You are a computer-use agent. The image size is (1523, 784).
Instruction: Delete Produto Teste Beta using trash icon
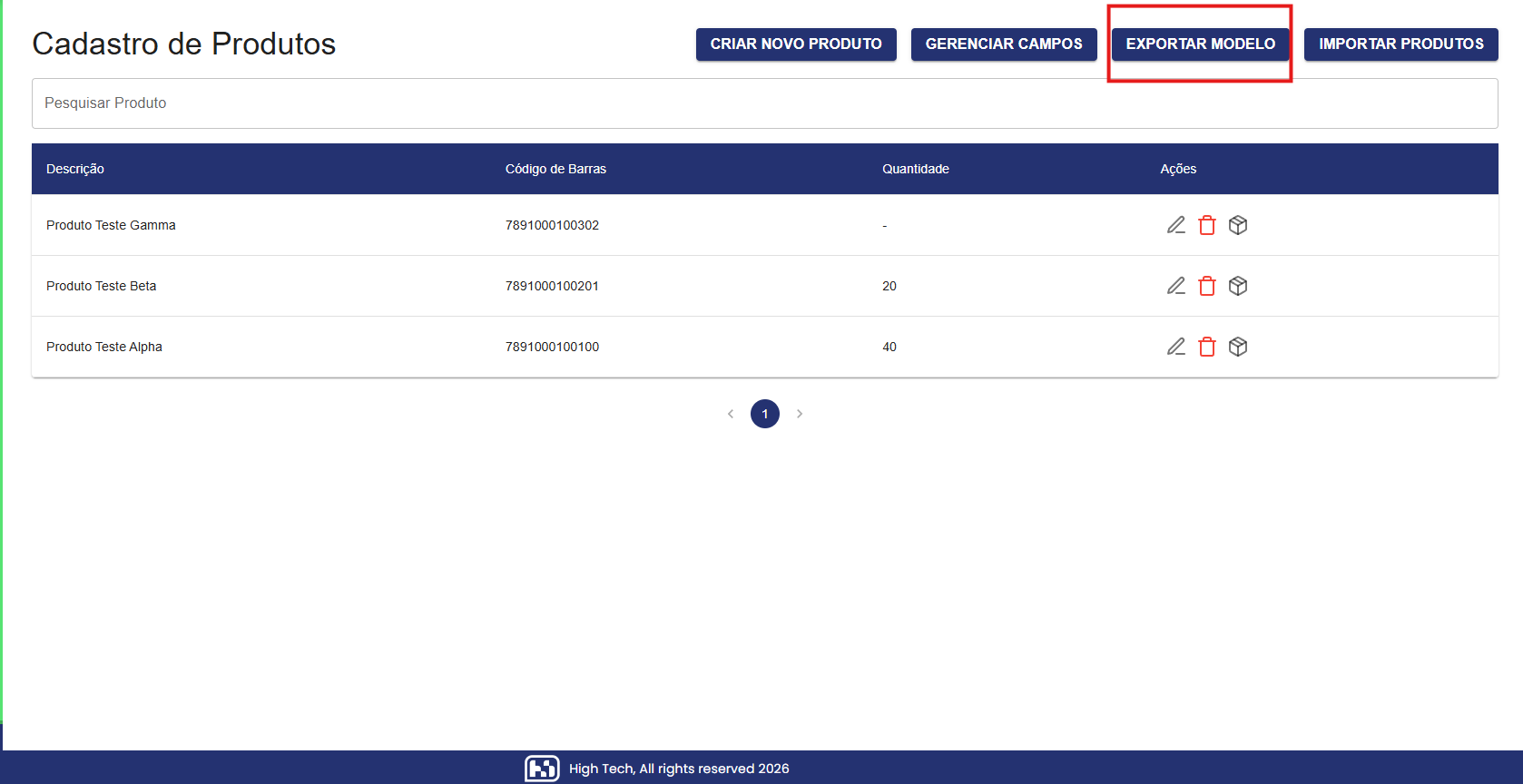1207,286
